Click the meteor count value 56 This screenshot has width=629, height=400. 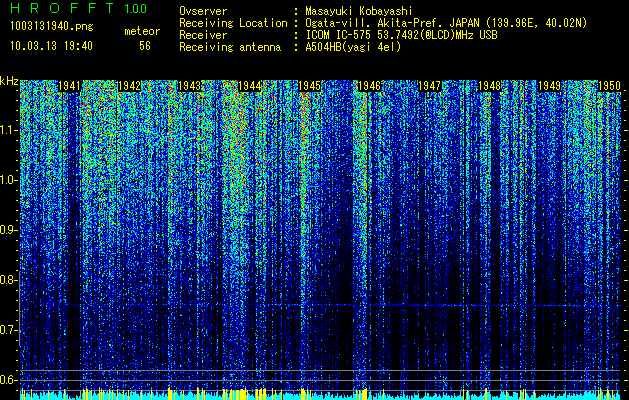tap(145, 46)
